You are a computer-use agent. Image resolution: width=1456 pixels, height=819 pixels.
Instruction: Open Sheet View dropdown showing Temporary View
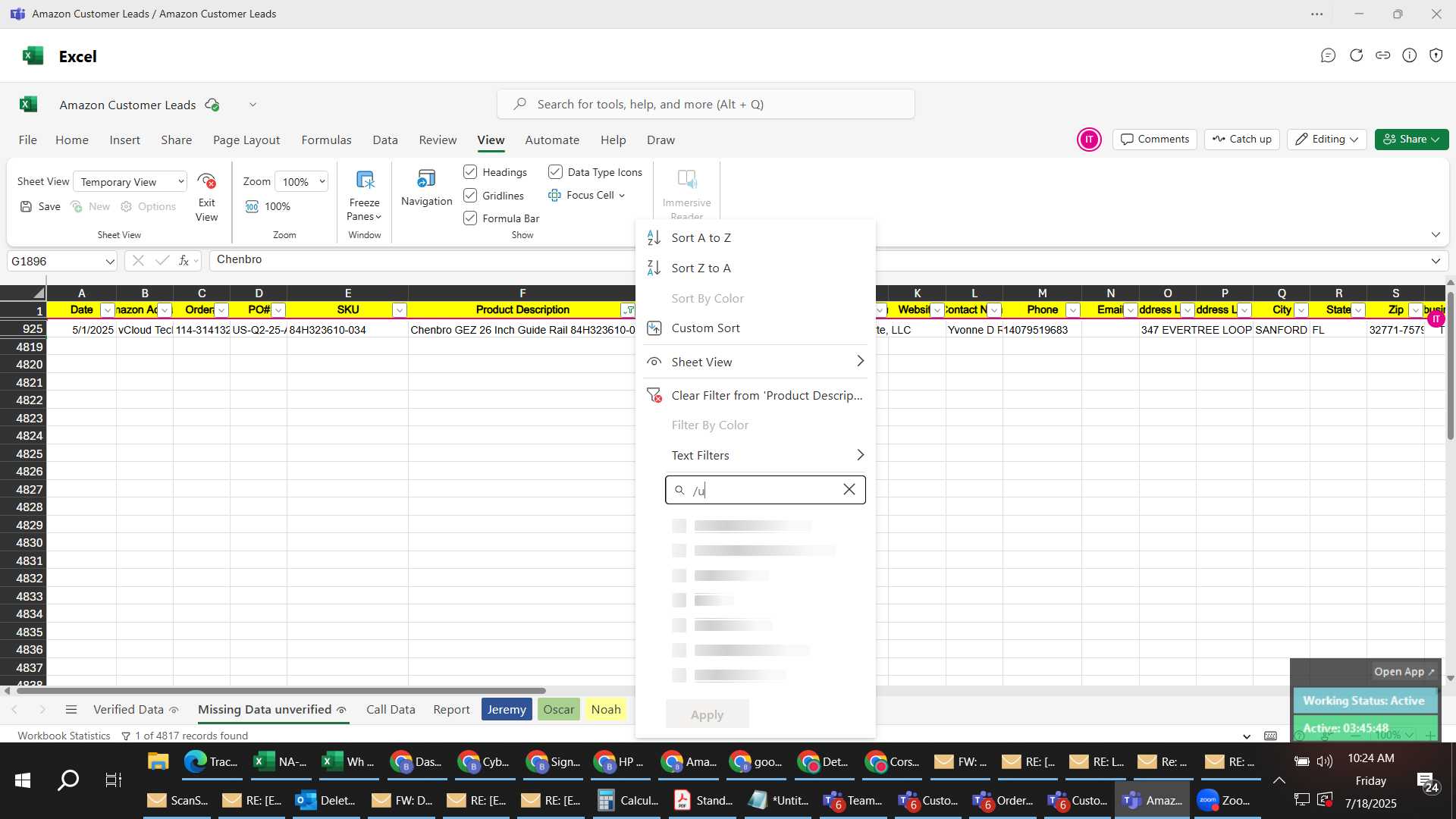point(130,181)
